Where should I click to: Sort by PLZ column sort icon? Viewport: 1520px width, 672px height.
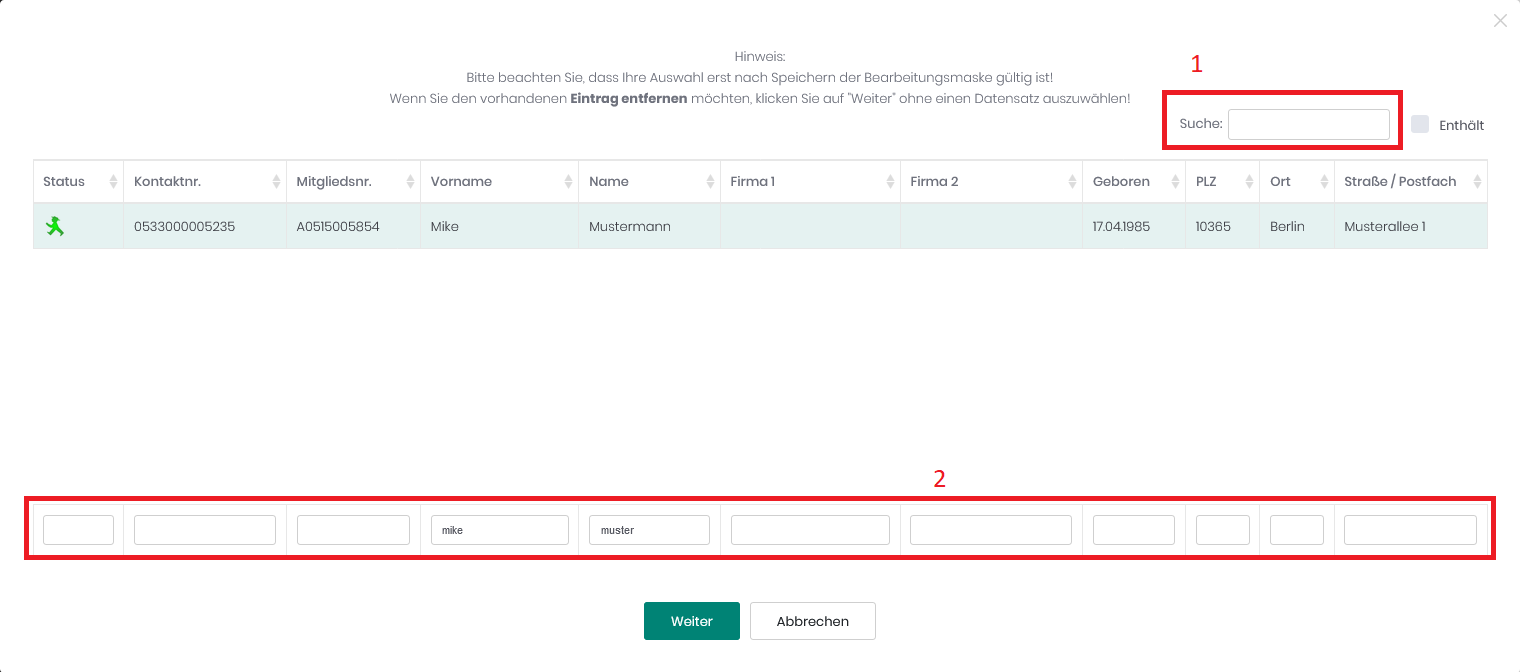[x=1249, y=182]
